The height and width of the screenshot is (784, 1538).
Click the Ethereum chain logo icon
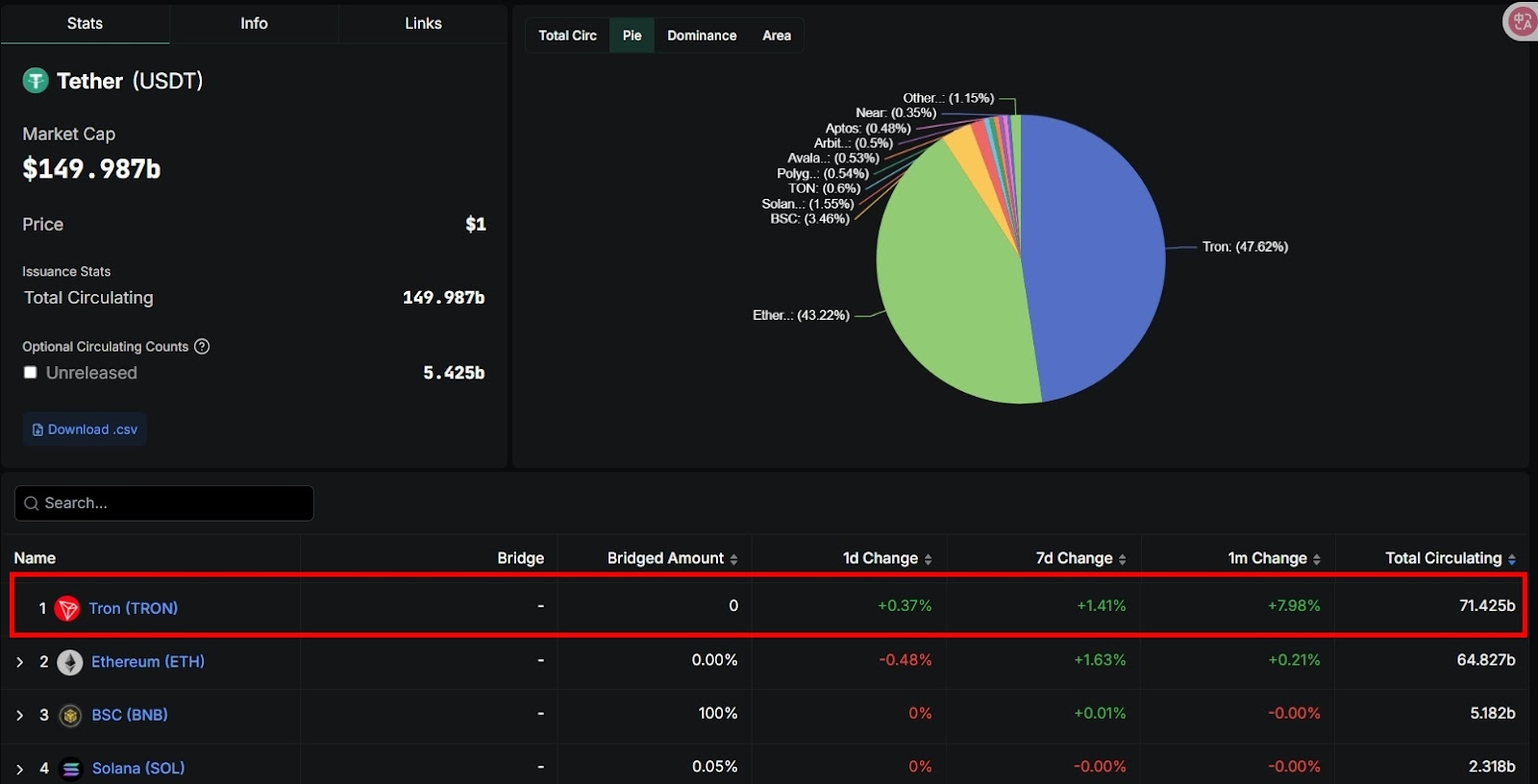pos(70,662)
